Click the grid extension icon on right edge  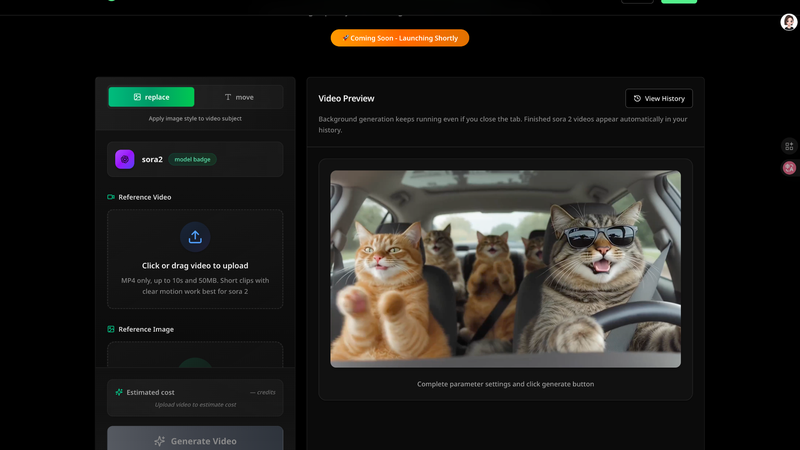pos(789,146)
